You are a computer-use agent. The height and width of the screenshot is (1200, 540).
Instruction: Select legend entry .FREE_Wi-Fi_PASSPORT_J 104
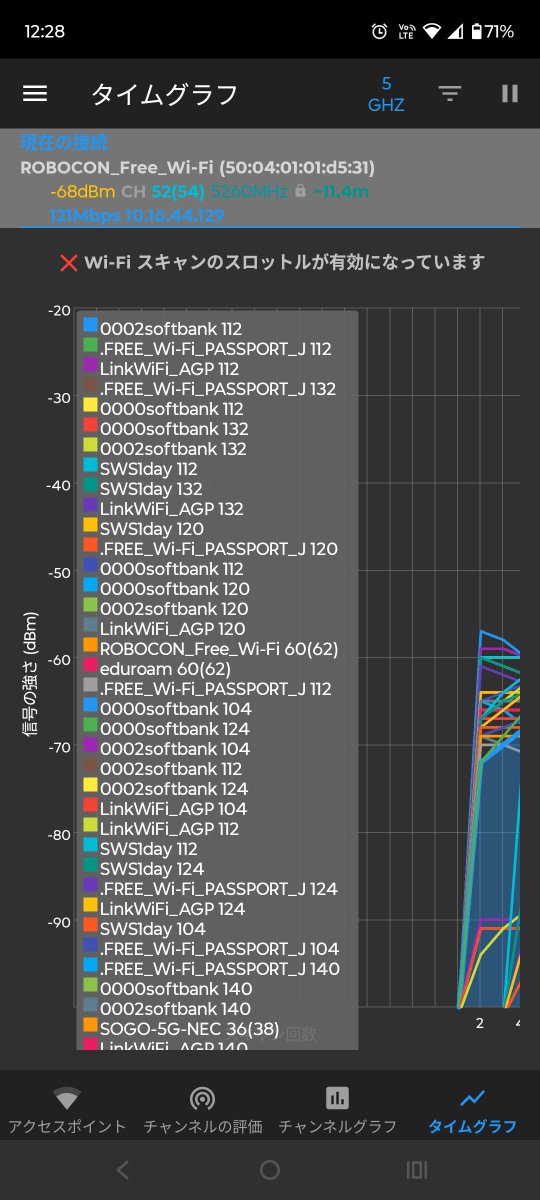click(212, 948)
